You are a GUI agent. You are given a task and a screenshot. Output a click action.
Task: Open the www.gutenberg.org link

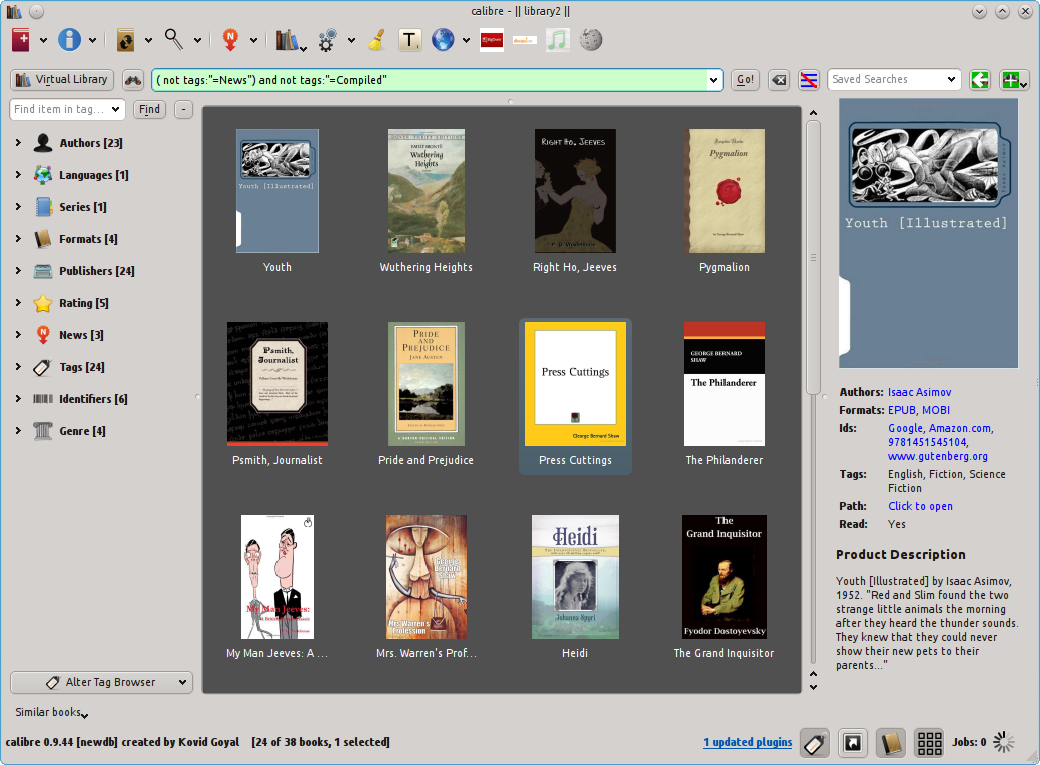pyautogui.click(x=938, y=456)
